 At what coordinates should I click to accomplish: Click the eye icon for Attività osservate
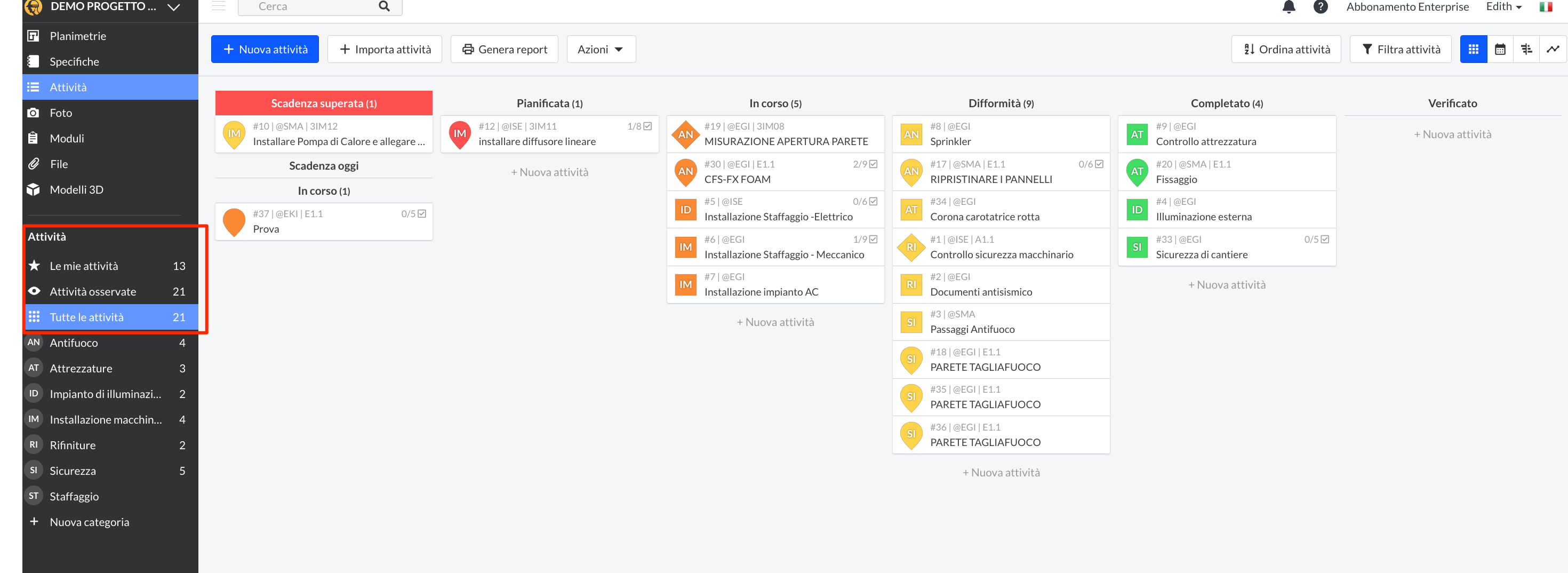click(34, 291)
